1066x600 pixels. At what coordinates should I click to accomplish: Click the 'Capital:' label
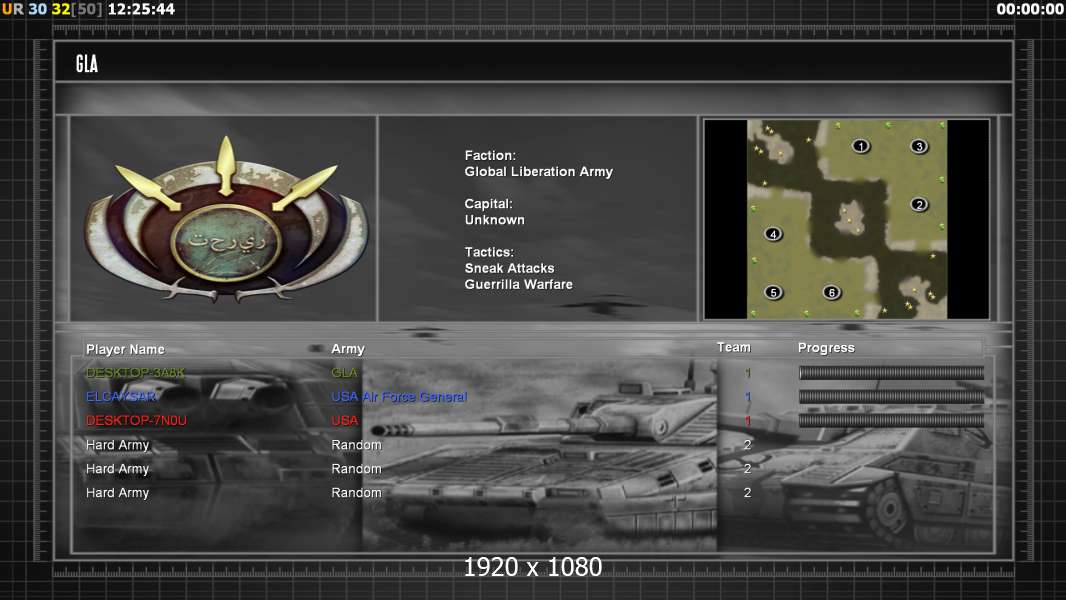[489, 204]
